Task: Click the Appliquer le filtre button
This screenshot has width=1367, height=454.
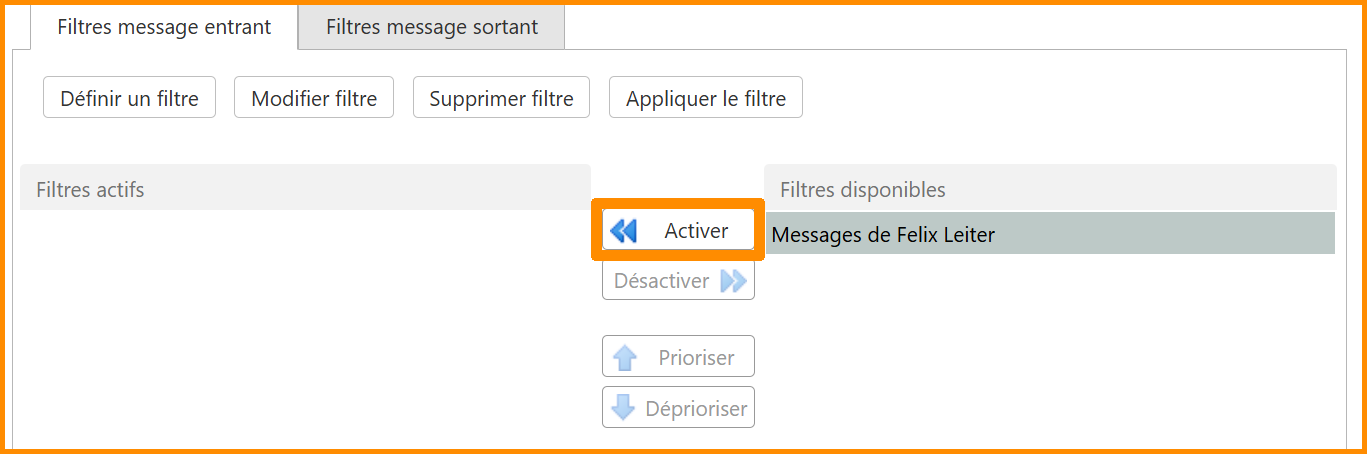Action: pos(706,98)
